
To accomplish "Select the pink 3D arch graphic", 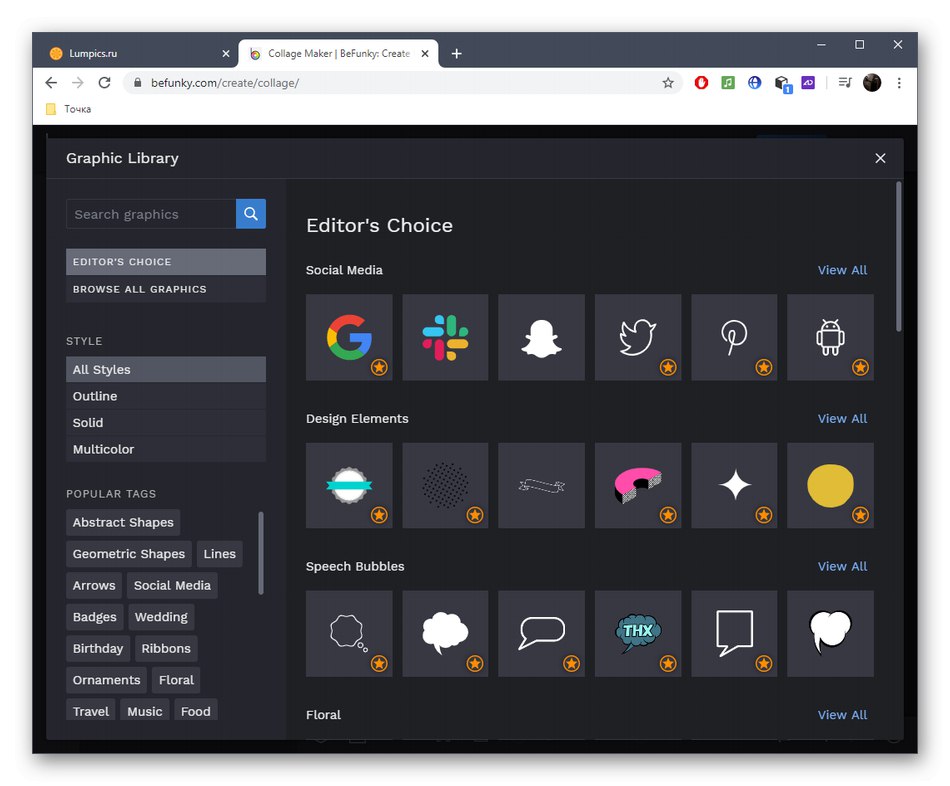I will click(x=638, y=485).
